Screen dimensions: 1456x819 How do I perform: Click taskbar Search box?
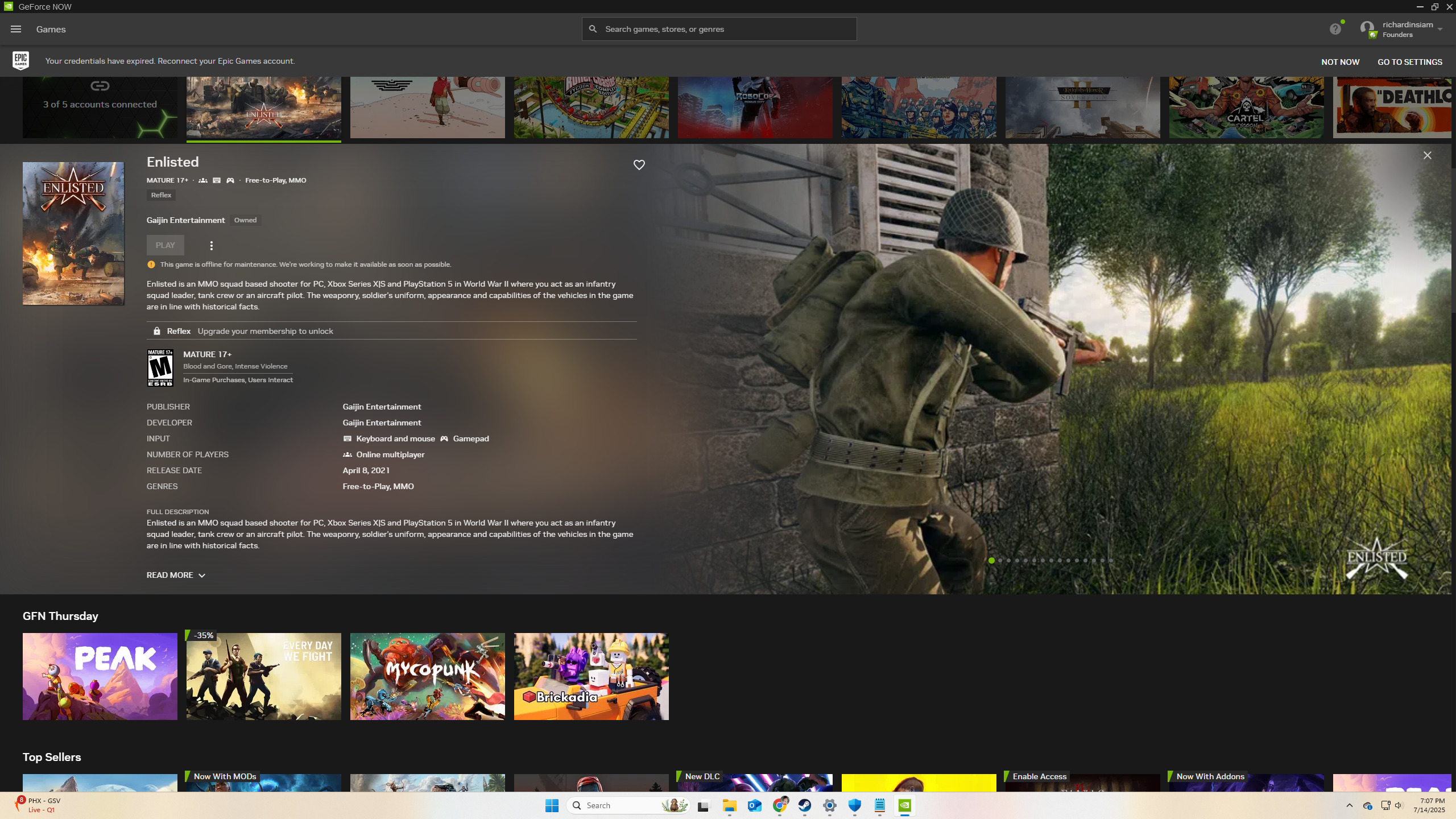point(628,805)
